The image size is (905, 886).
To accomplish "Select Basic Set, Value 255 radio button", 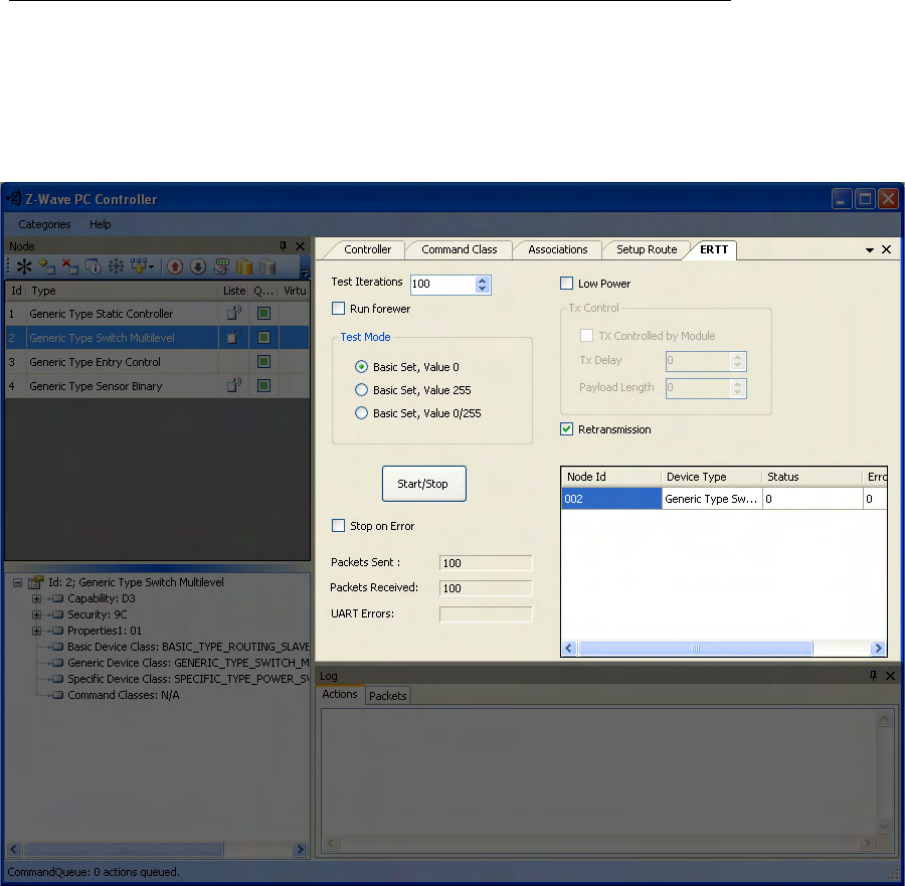I will pyautogui.click(x=361, y=390).
